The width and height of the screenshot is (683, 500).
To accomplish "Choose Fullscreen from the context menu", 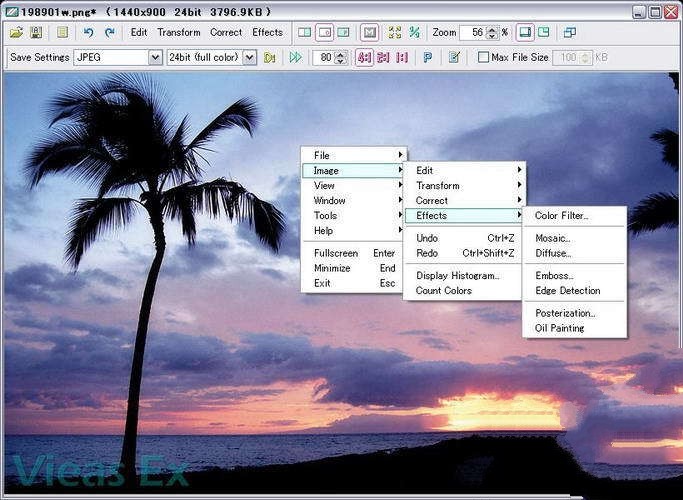I will pos(353,253).
